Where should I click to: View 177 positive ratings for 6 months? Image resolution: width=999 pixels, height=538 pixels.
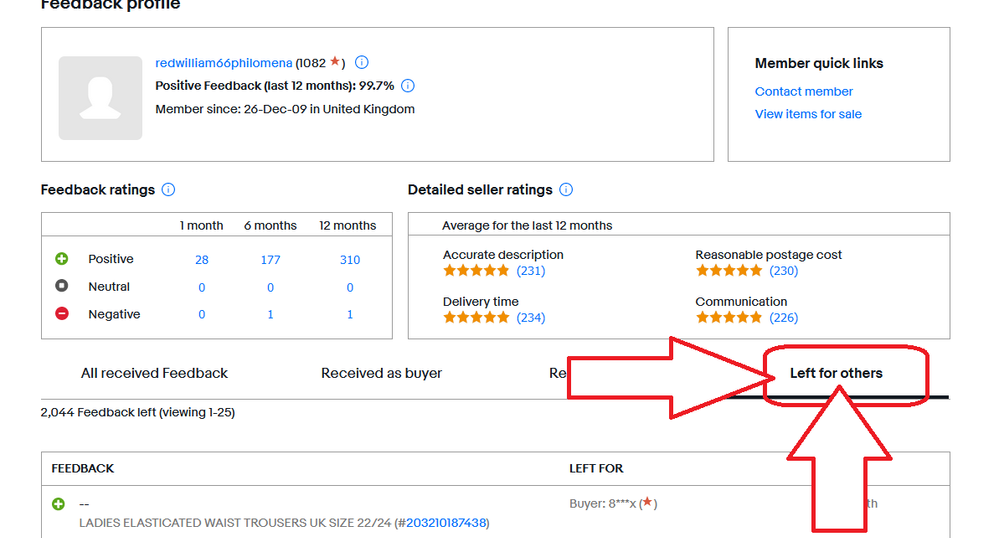pyautogui.click(x=270, y=260)
